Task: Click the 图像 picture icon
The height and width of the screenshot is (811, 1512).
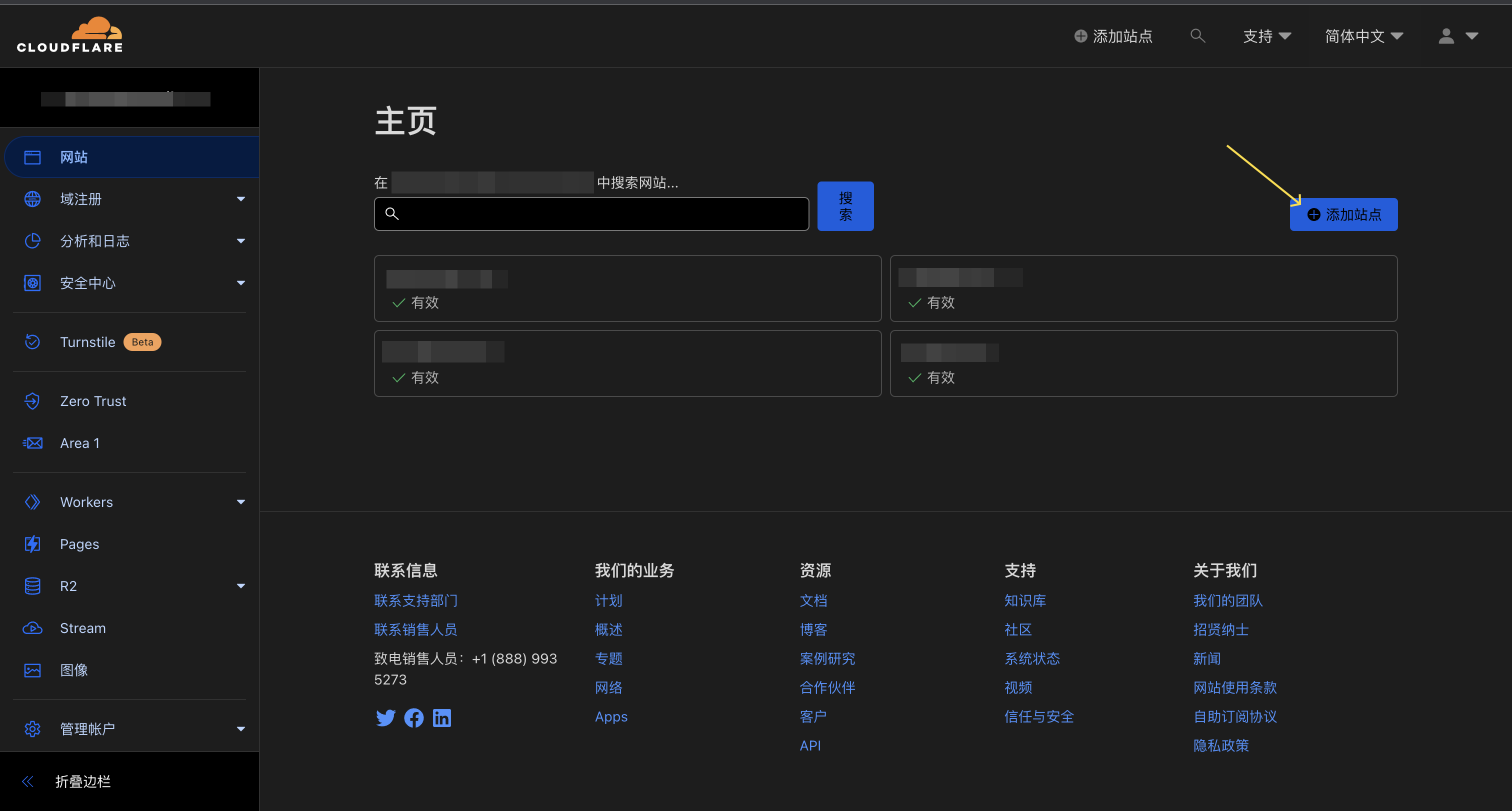Action: (33, 670)
